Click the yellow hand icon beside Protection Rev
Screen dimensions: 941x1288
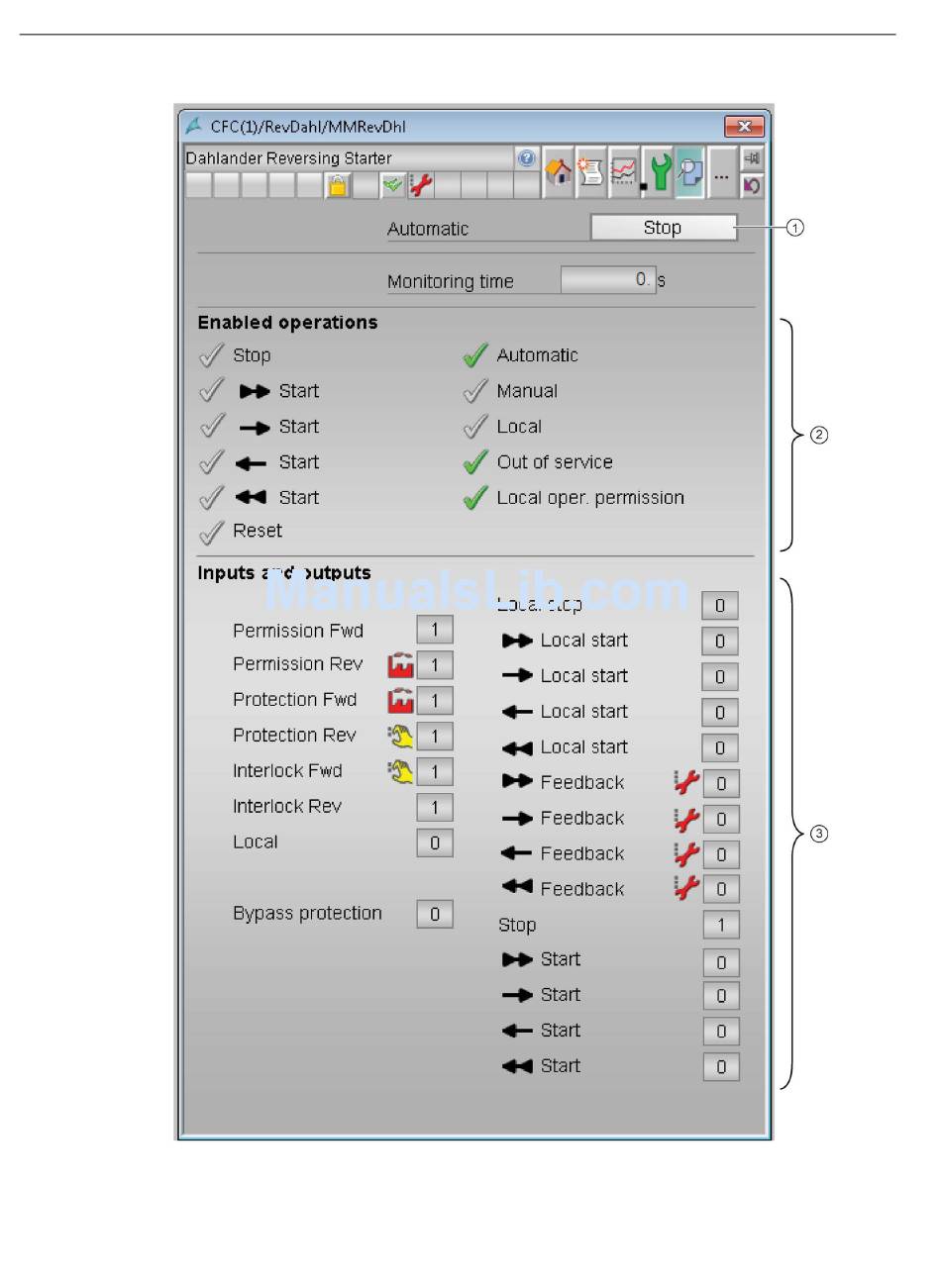coord(400,737)
